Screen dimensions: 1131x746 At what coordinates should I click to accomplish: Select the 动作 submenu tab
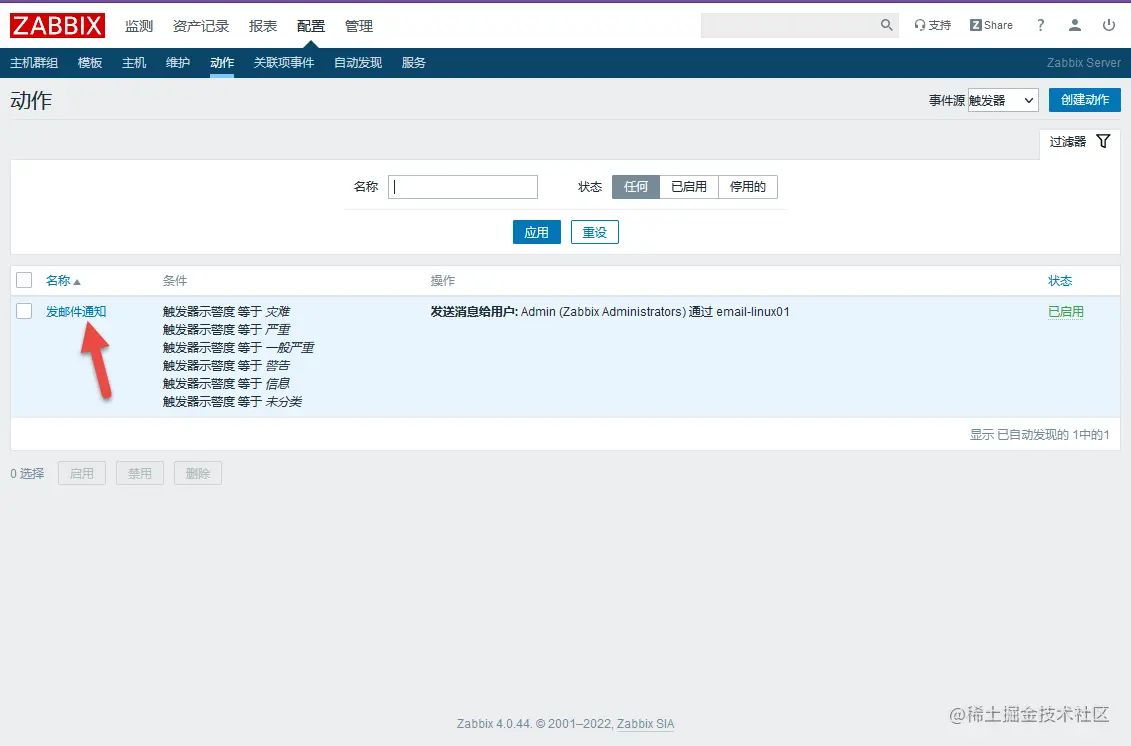222,63
